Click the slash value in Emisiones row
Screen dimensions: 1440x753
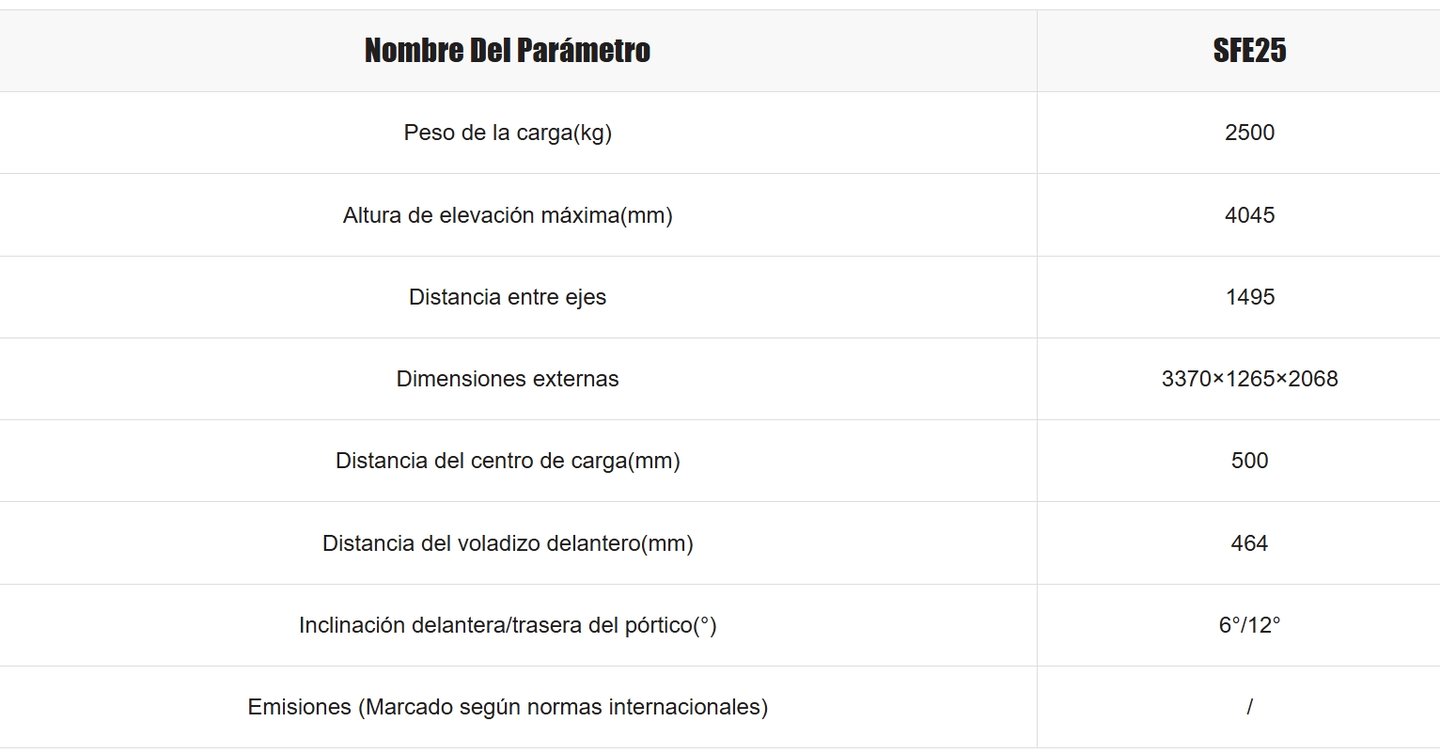(x=1249, y=707)
